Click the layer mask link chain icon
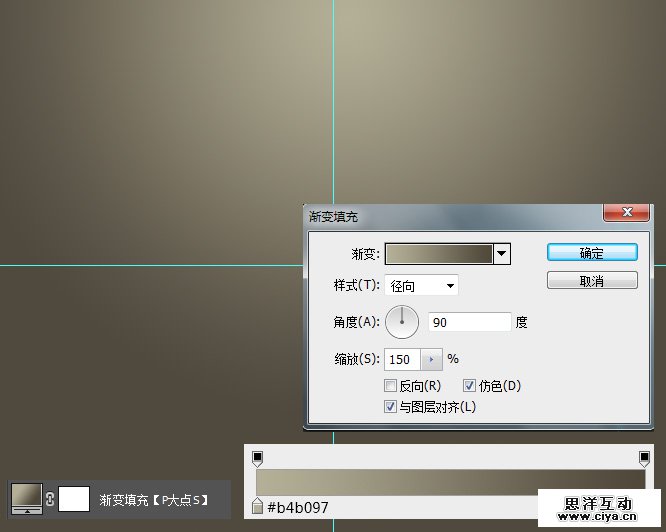Image resolution: width=666 pixels, height=532 pixels. tap(50, 498)
